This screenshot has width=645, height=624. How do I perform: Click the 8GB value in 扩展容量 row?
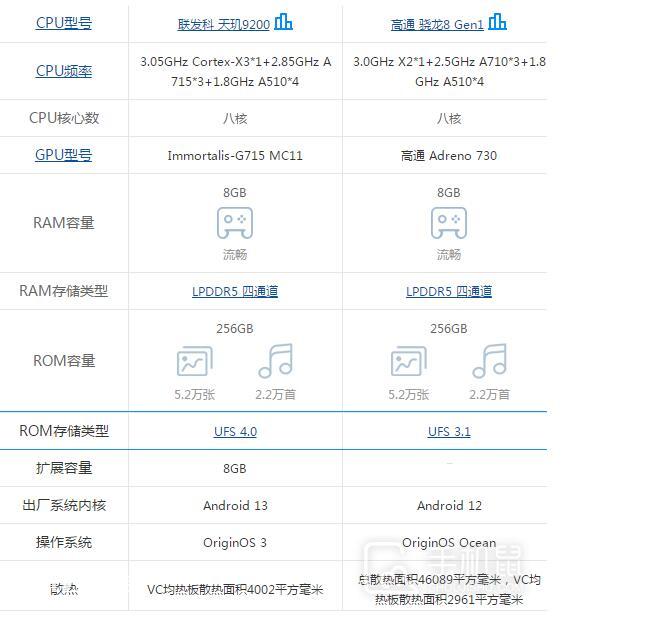coord(235,469)
